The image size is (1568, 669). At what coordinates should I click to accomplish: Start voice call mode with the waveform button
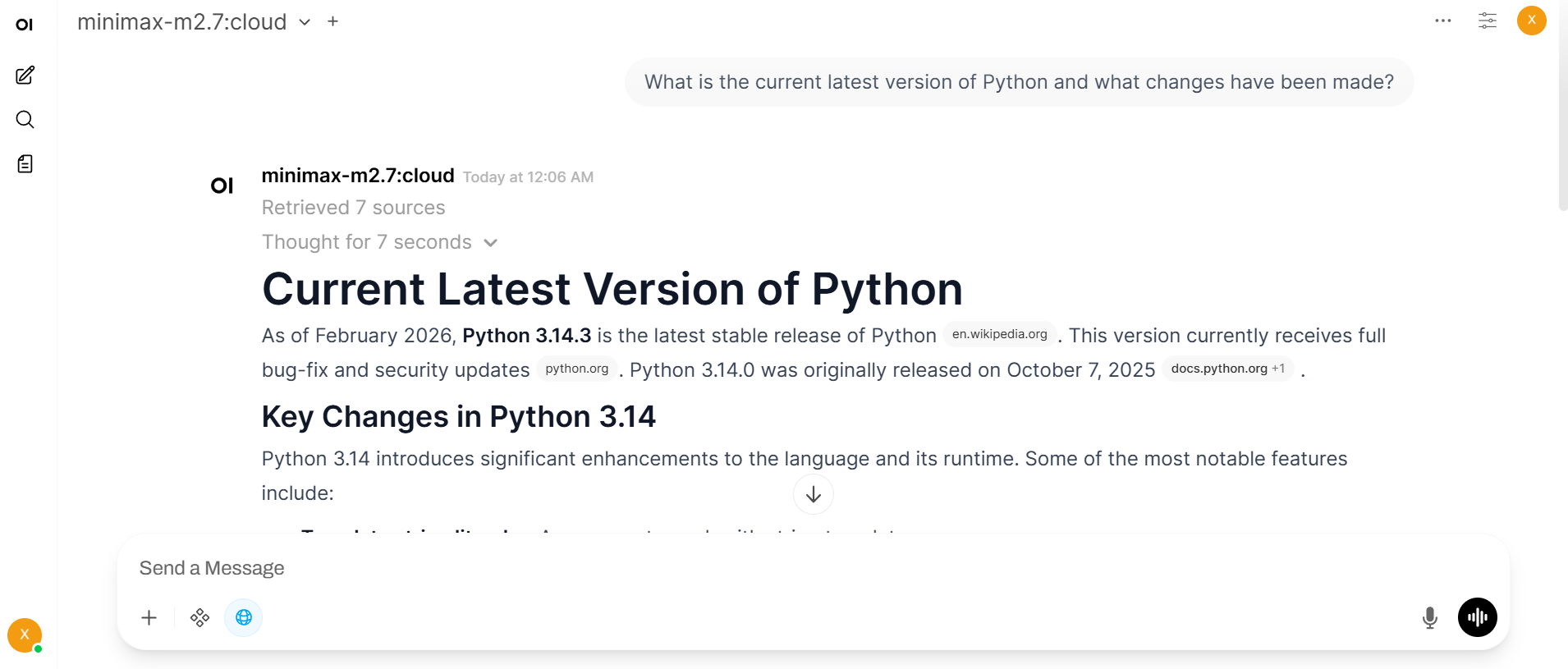(x=1478, y=617)
